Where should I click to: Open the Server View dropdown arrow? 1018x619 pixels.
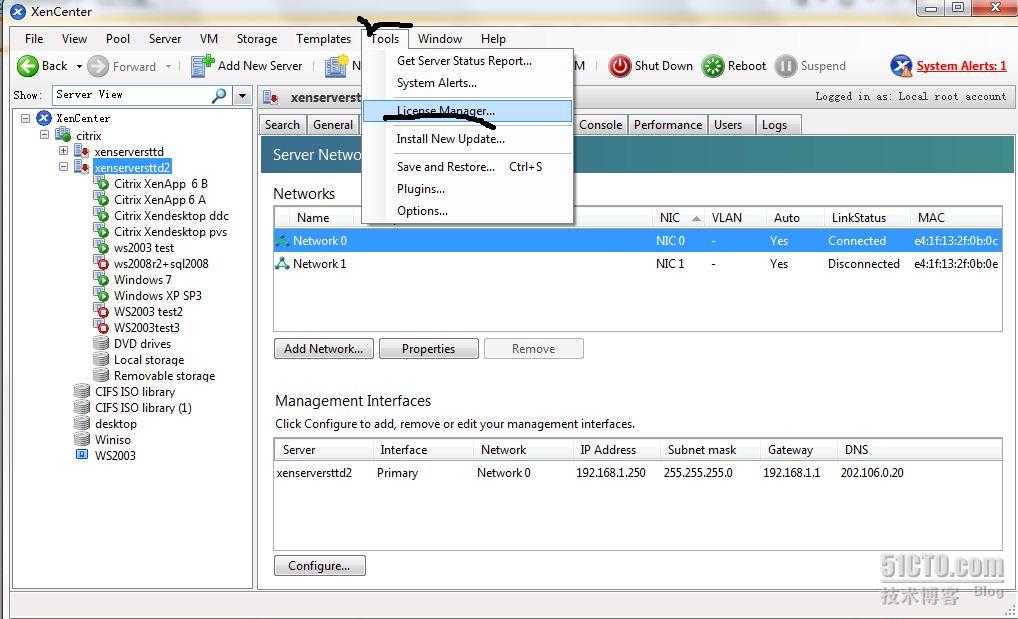(242, 95)
